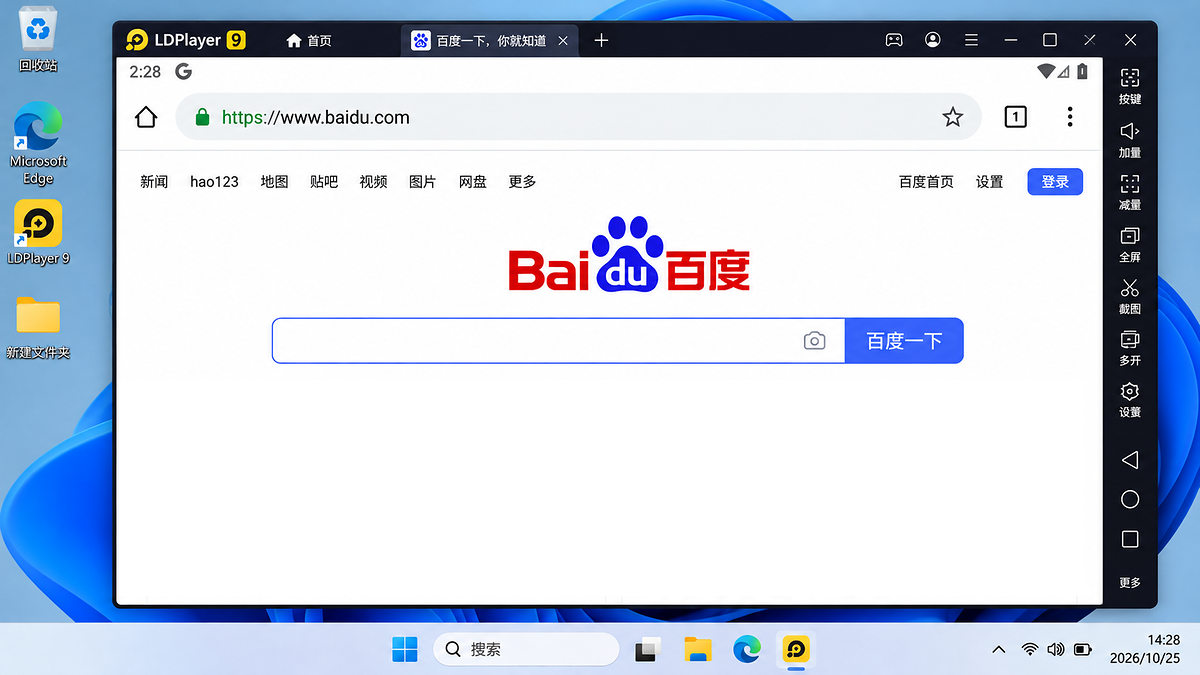Click the LDPlayer 9 logo in title bar
The height and width of the screenshot is (675, 1200).
pyautogui.click(x=185, y=40)
